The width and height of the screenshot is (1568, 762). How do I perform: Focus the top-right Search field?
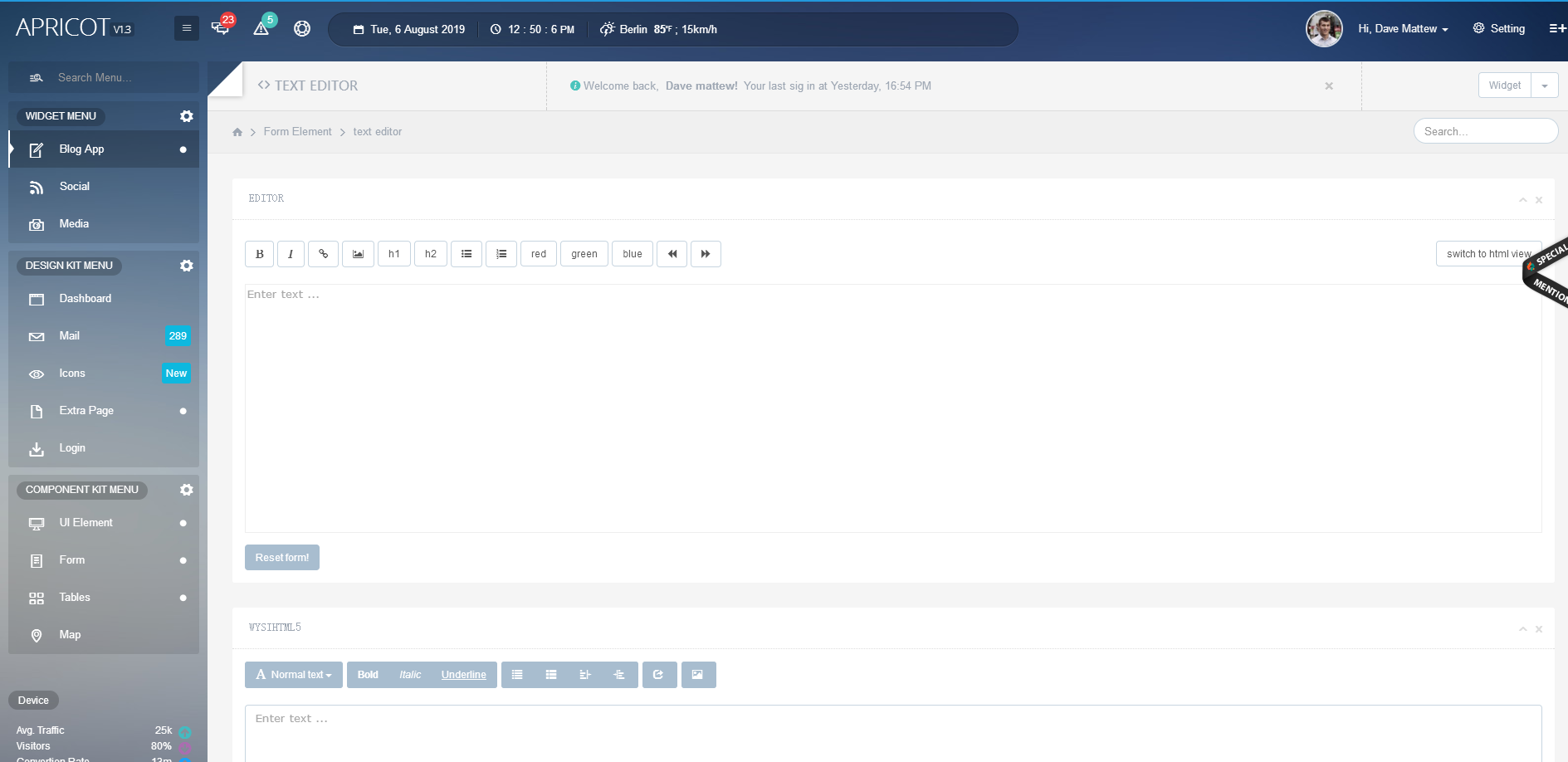1486,131
